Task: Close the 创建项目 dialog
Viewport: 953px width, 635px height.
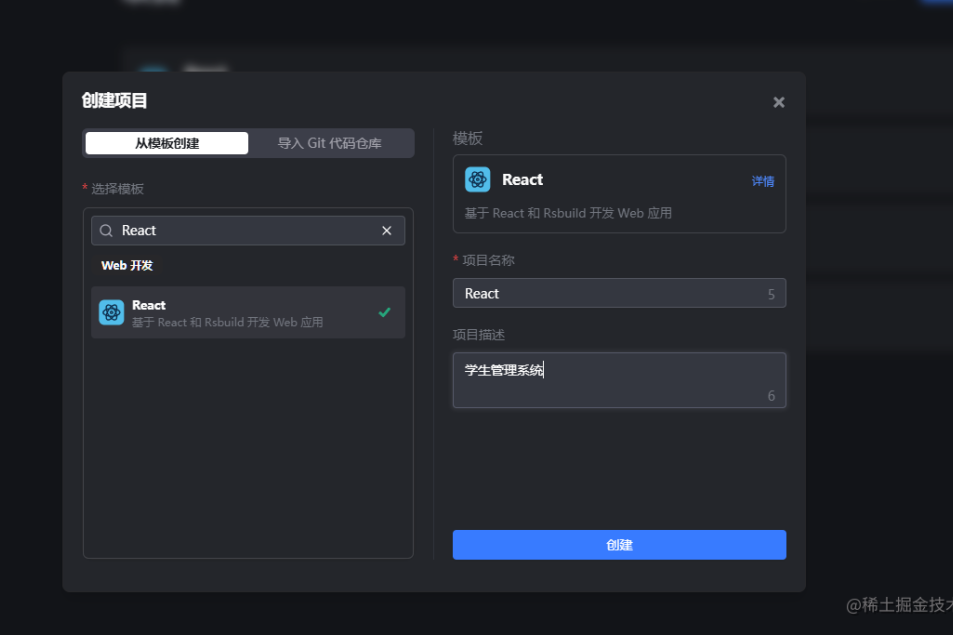Action: pyautogui.click(x=779, y=102)
